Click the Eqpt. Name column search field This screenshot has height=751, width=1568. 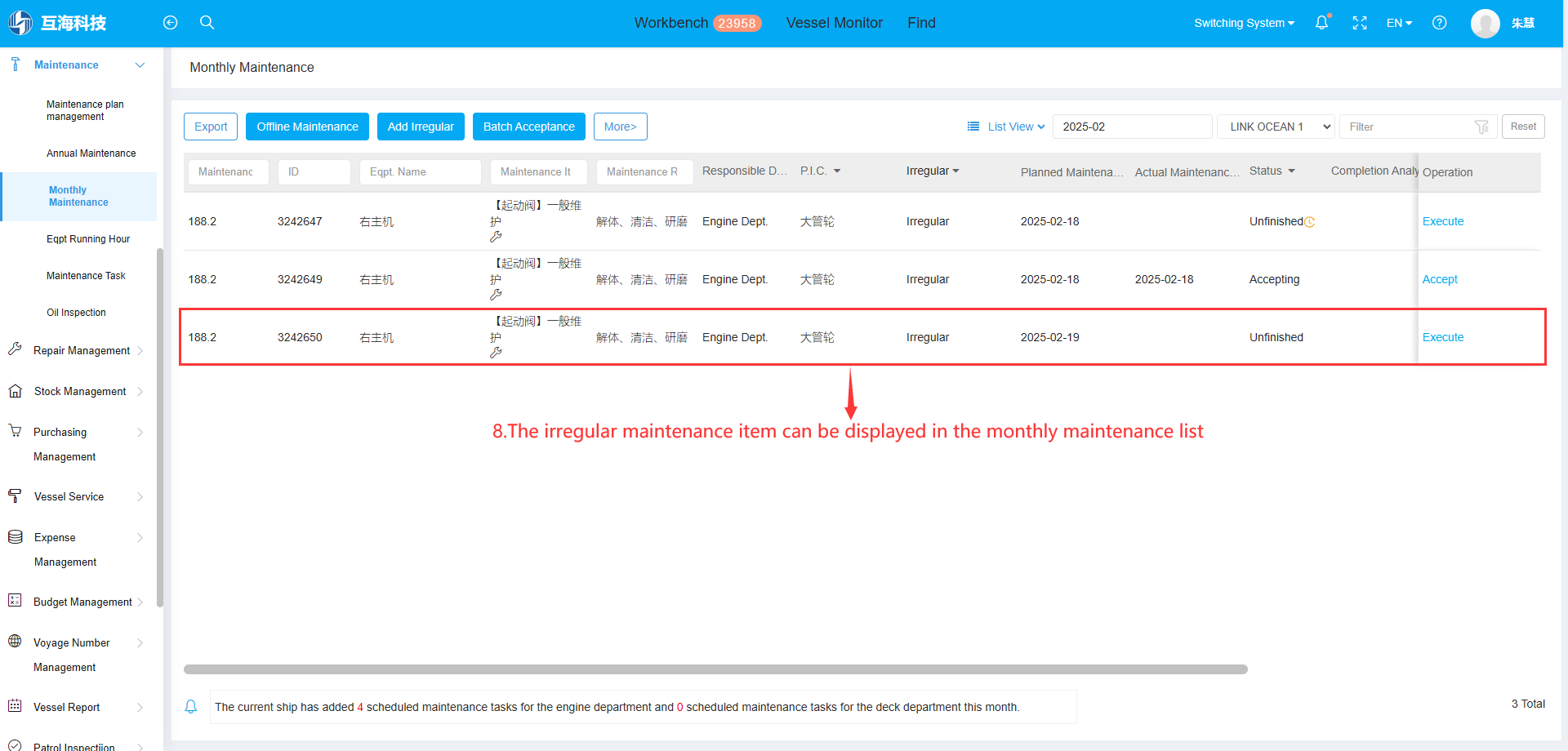(x=420, y=171)
